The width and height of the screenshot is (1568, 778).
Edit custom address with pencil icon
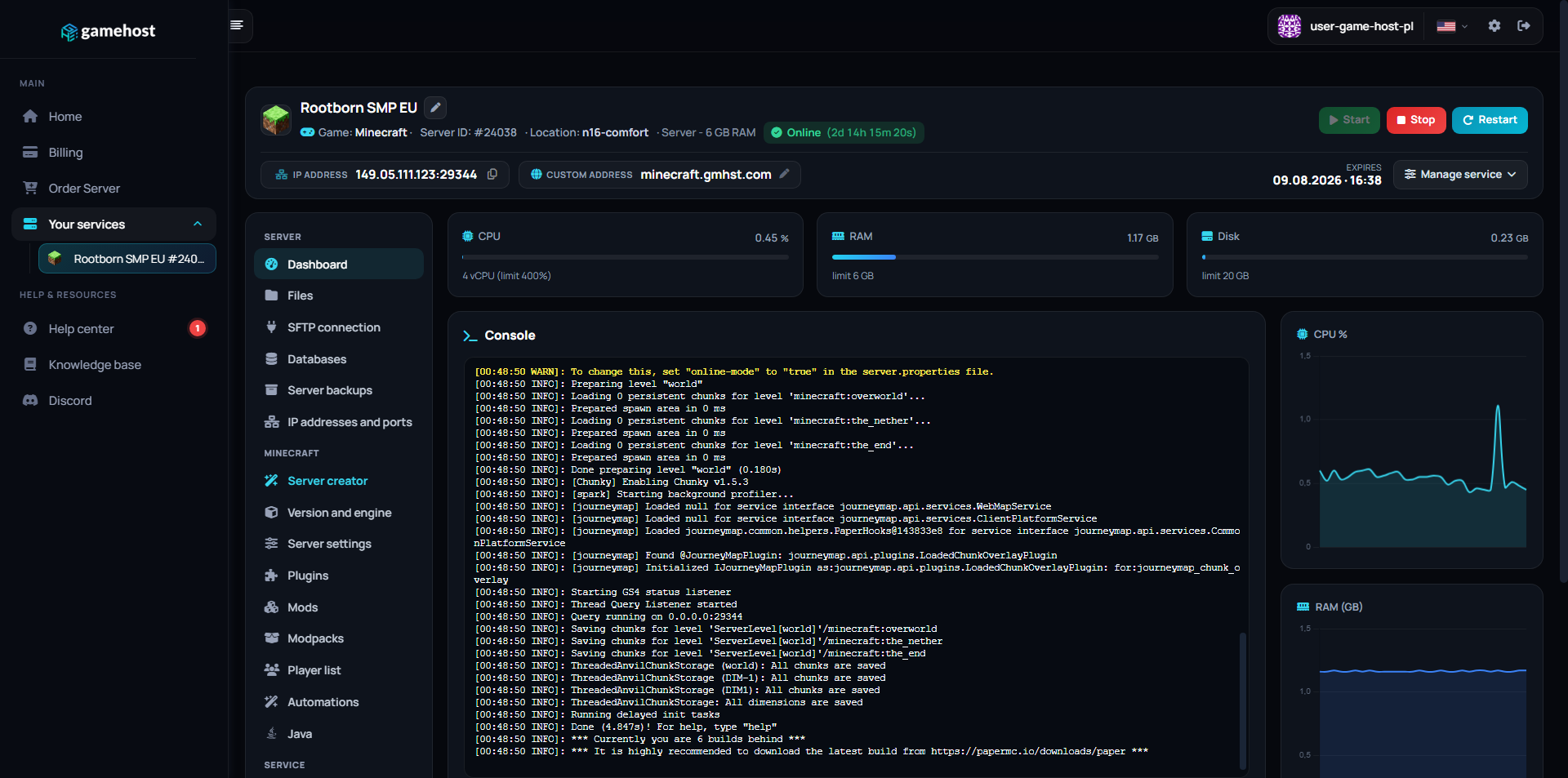coord(785,174)
